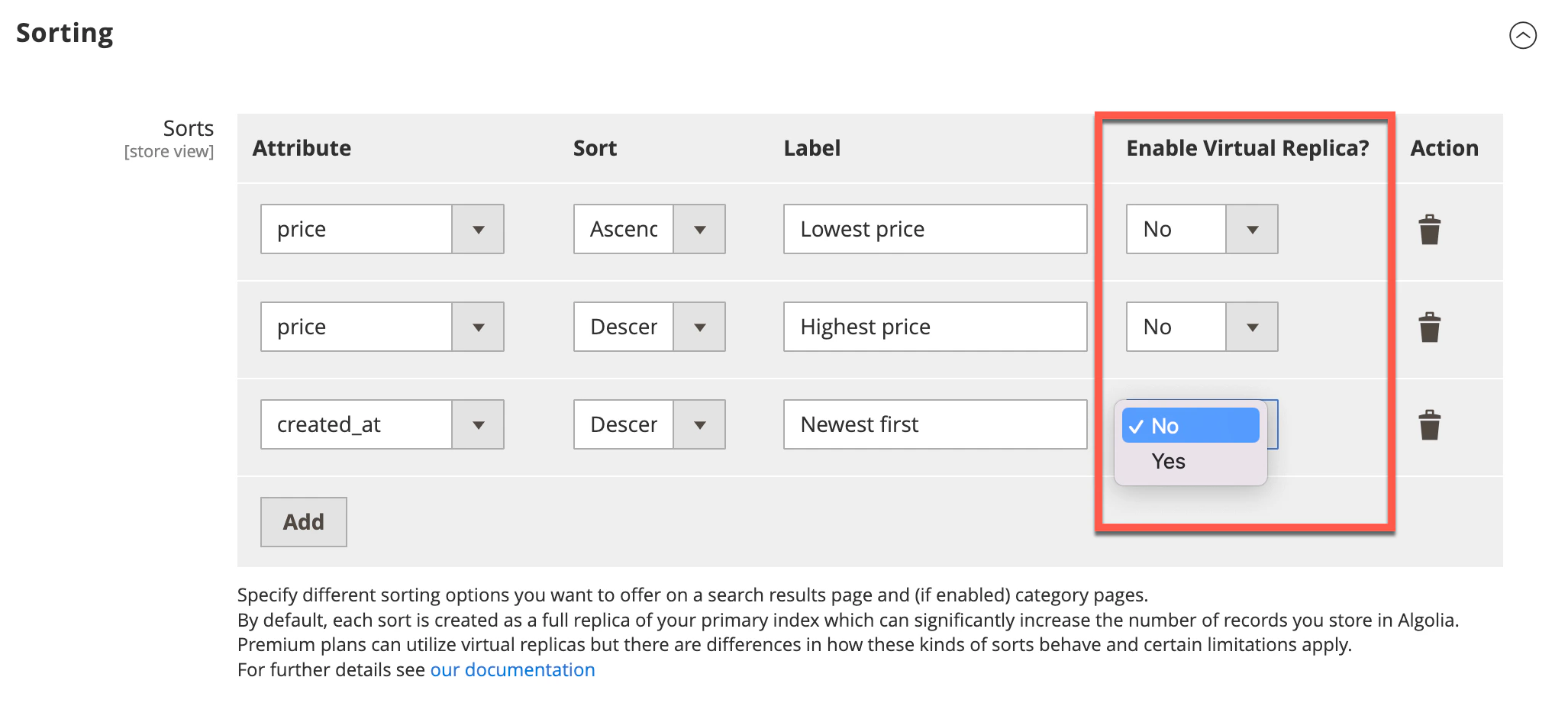Collapse the Sorting section with the chevron
Image resolution: width=1568 pixels, height=719 pixels.
coord(1524,35)
